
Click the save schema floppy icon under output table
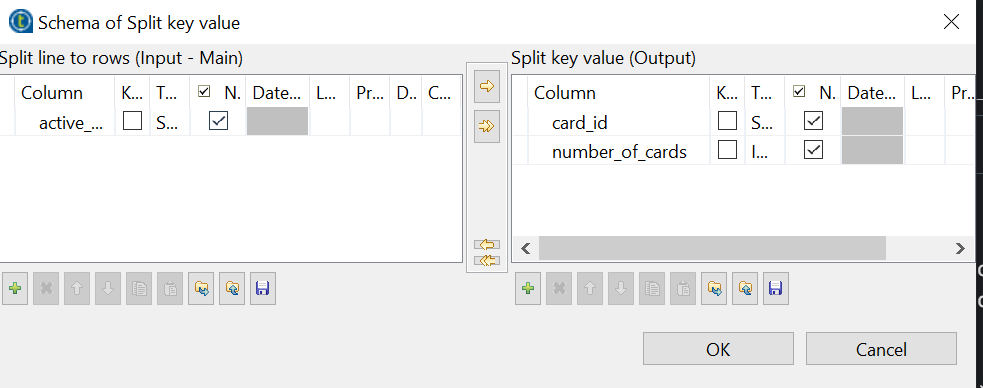click(775, 288)
